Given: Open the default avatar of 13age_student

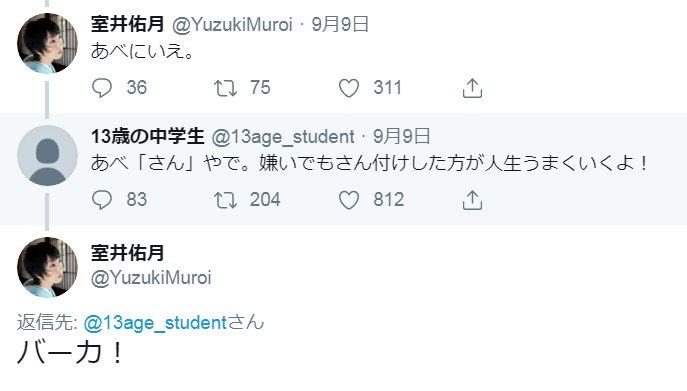Looking at the screenshot, I should [47, 155].
